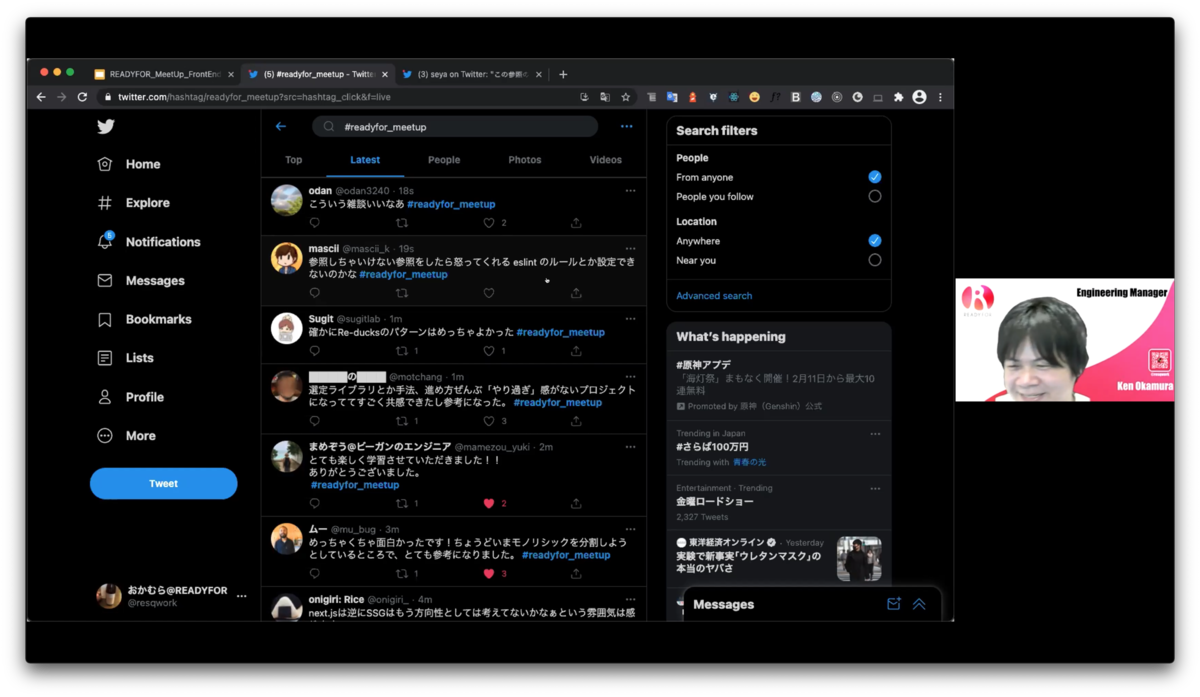The image size is (1200, 697).
Task: Switch to the Videos tab
Action: 605,160
